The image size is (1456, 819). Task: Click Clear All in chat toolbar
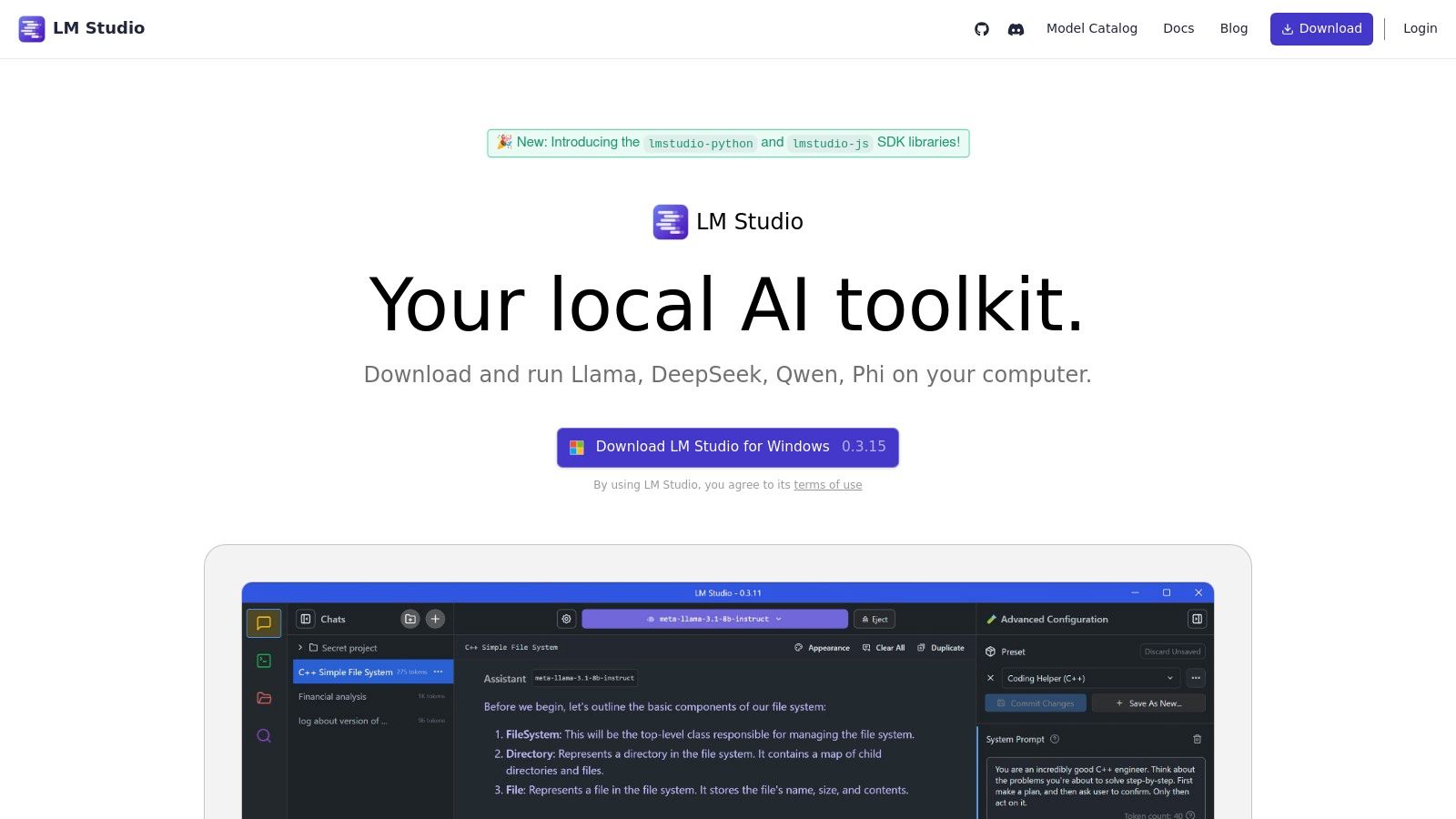pos(884,648)
